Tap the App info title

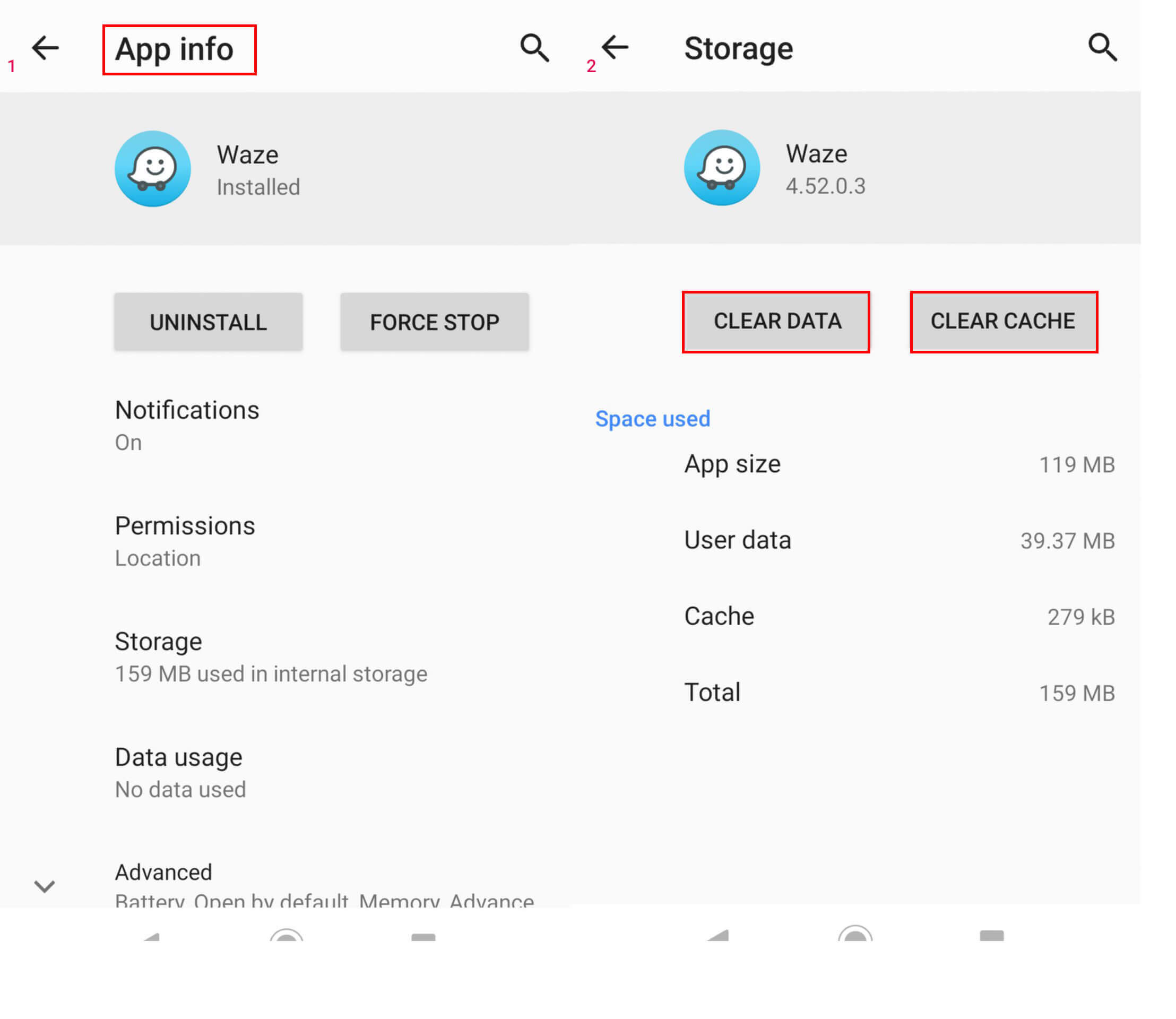point(175,49)
